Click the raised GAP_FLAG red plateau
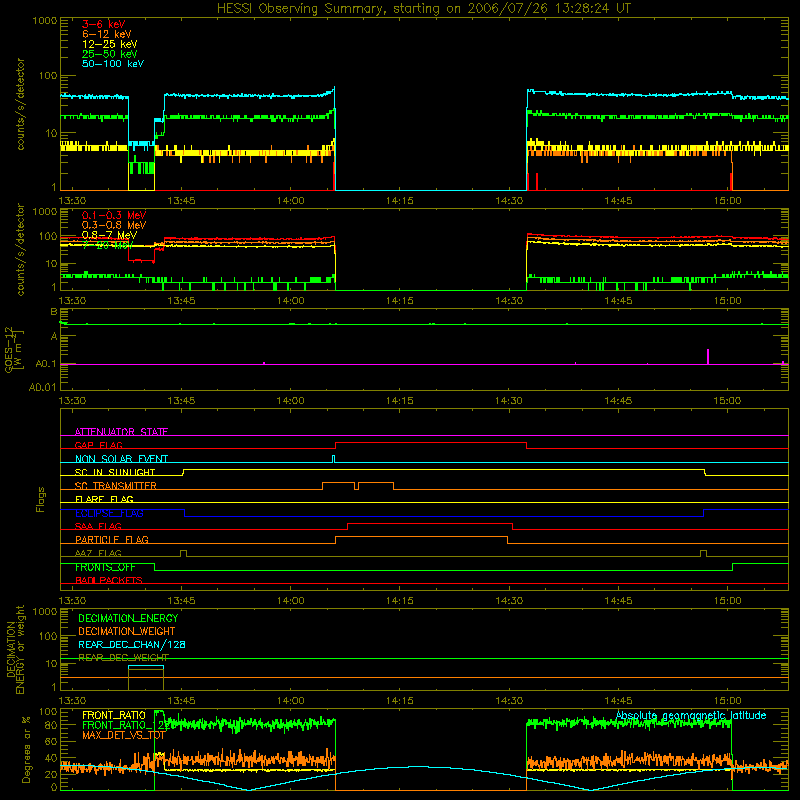The image size is (800, 800). [431, 443]
